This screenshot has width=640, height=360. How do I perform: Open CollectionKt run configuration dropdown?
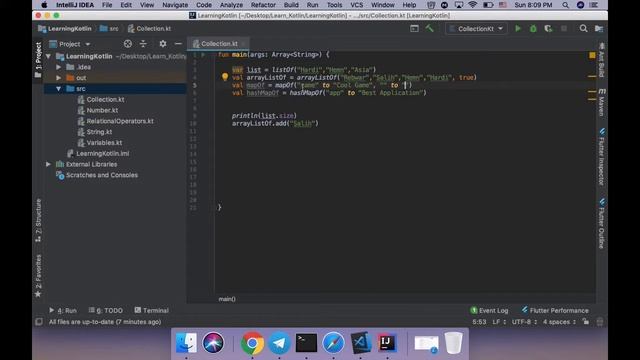476,29
